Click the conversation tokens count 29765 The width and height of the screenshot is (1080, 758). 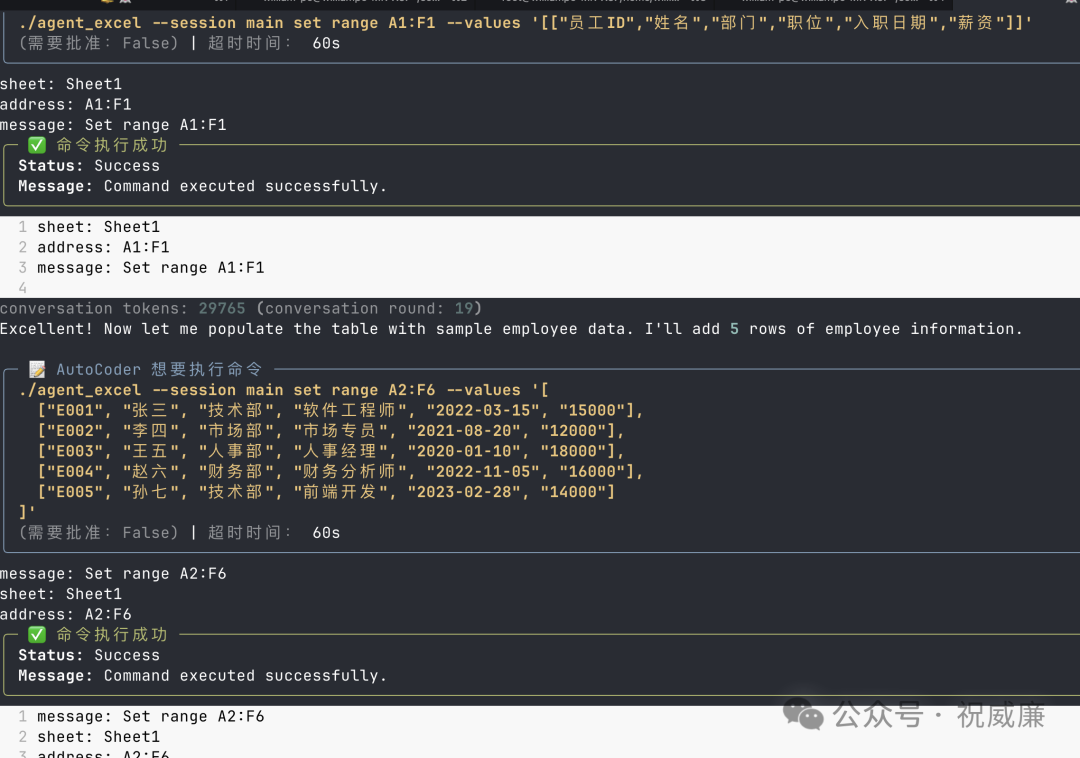222,308
